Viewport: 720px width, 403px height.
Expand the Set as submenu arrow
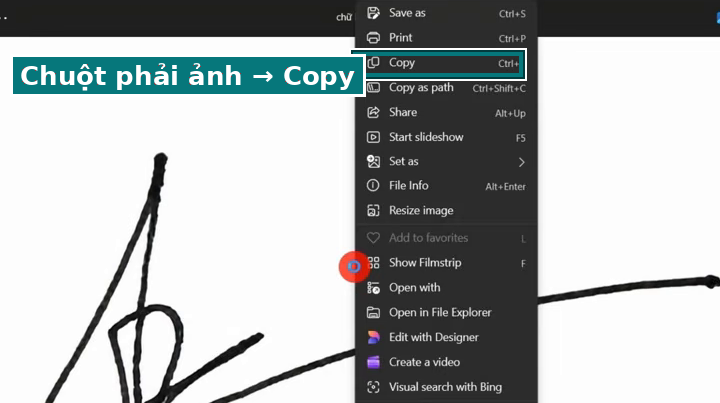pos(522,162)
